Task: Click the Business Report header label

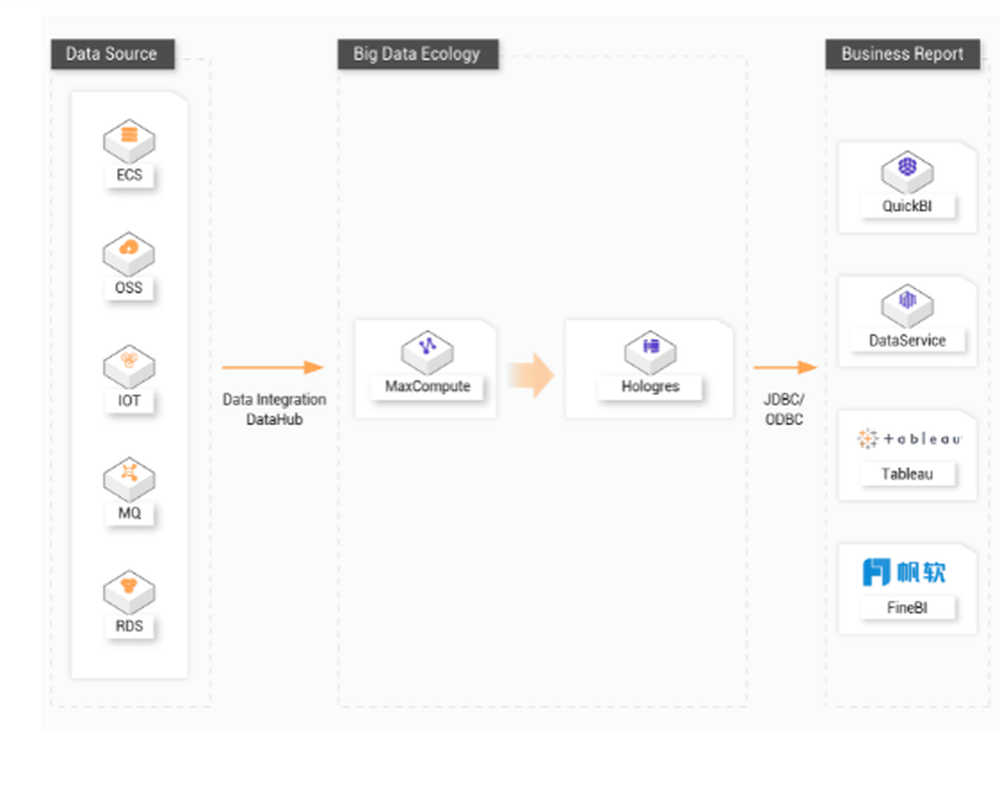Action: (x=902, y=54)
